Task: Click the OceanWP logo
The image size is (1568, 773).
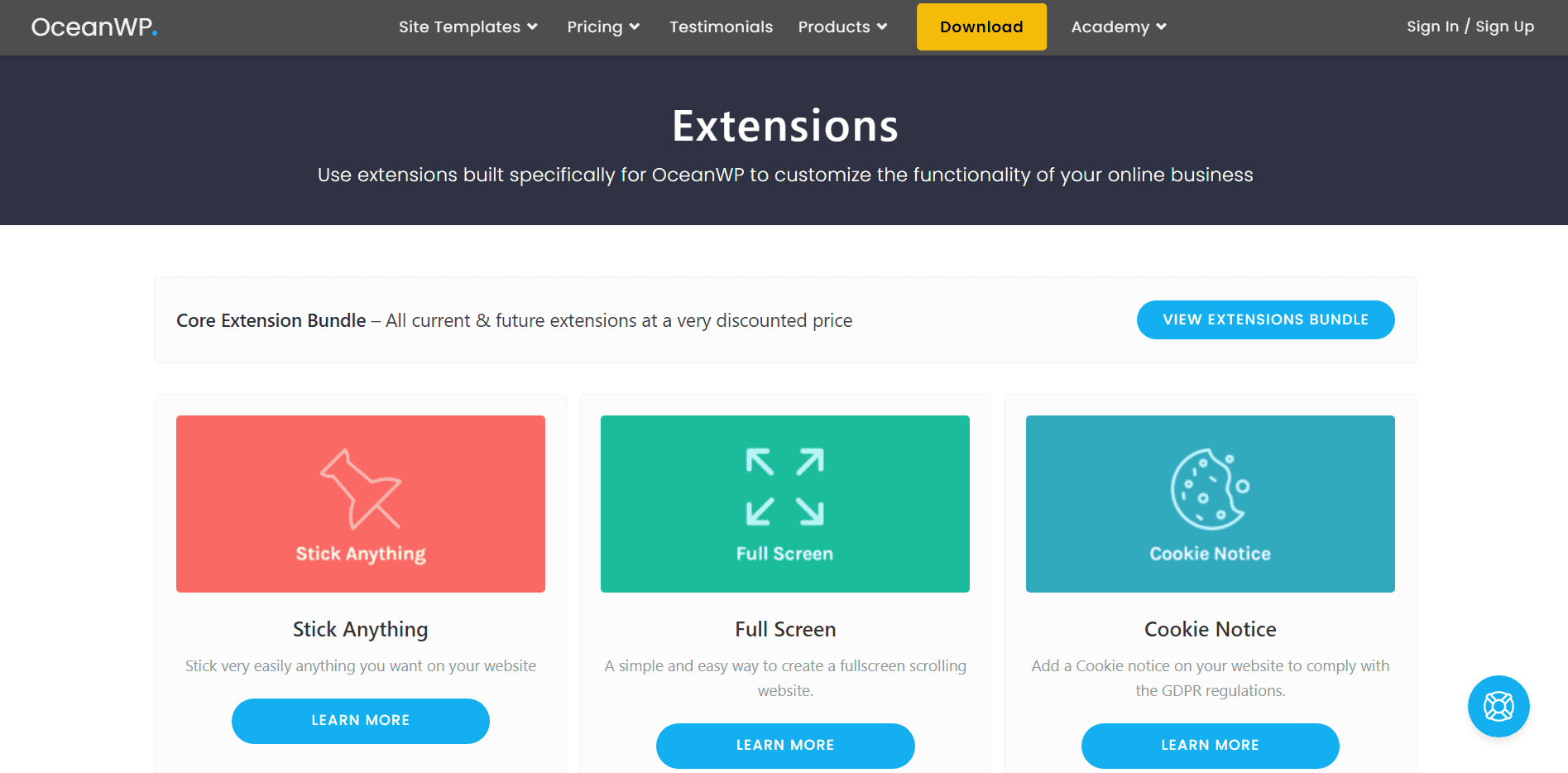Action: point(94,27)
